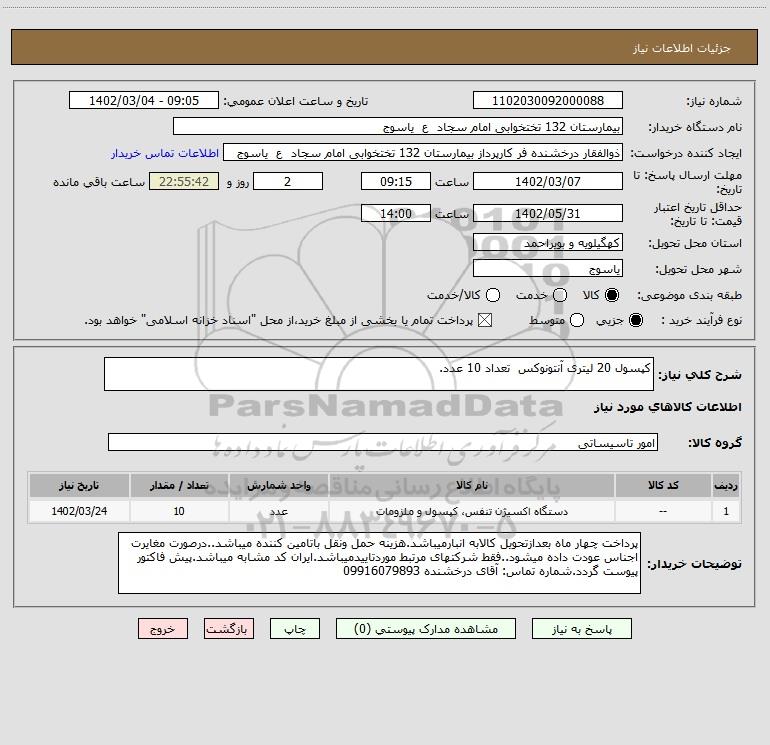Click the general description box کپسول 20 لیتری
Screen dimensions: 770x745
tap(379, 374)
